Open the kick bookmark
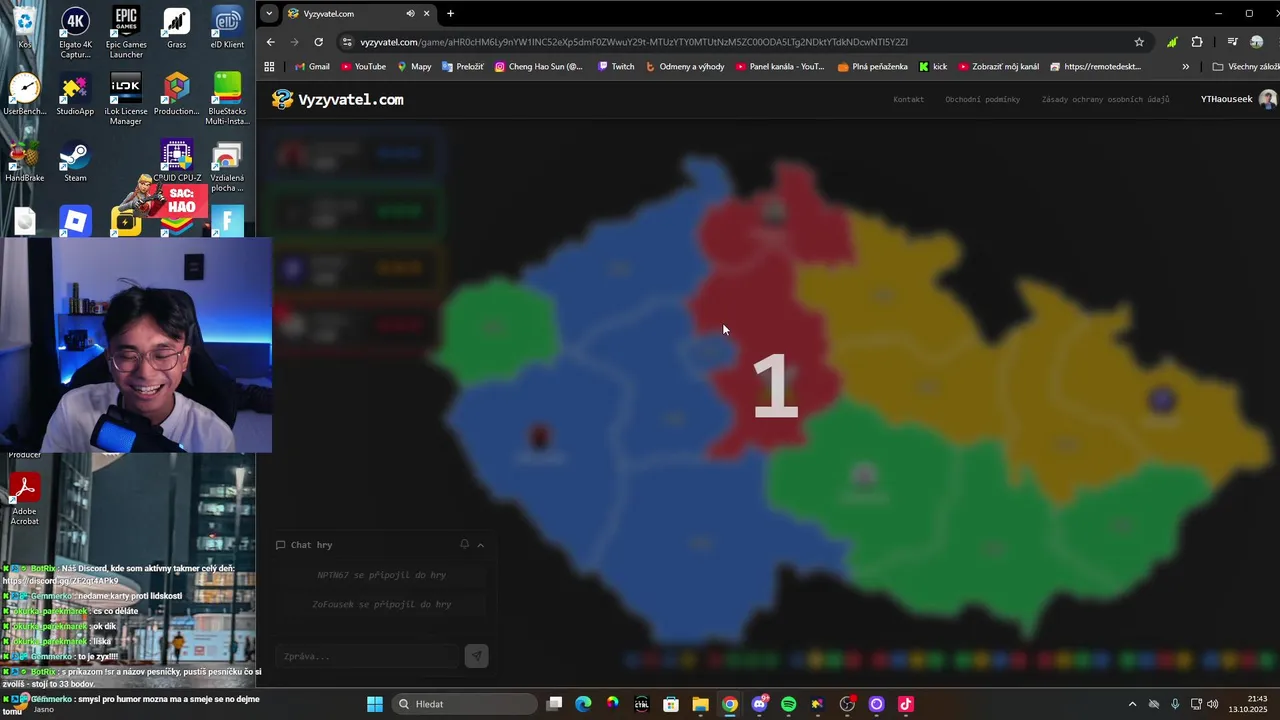The image size is (1280, 720). (933, 67)
